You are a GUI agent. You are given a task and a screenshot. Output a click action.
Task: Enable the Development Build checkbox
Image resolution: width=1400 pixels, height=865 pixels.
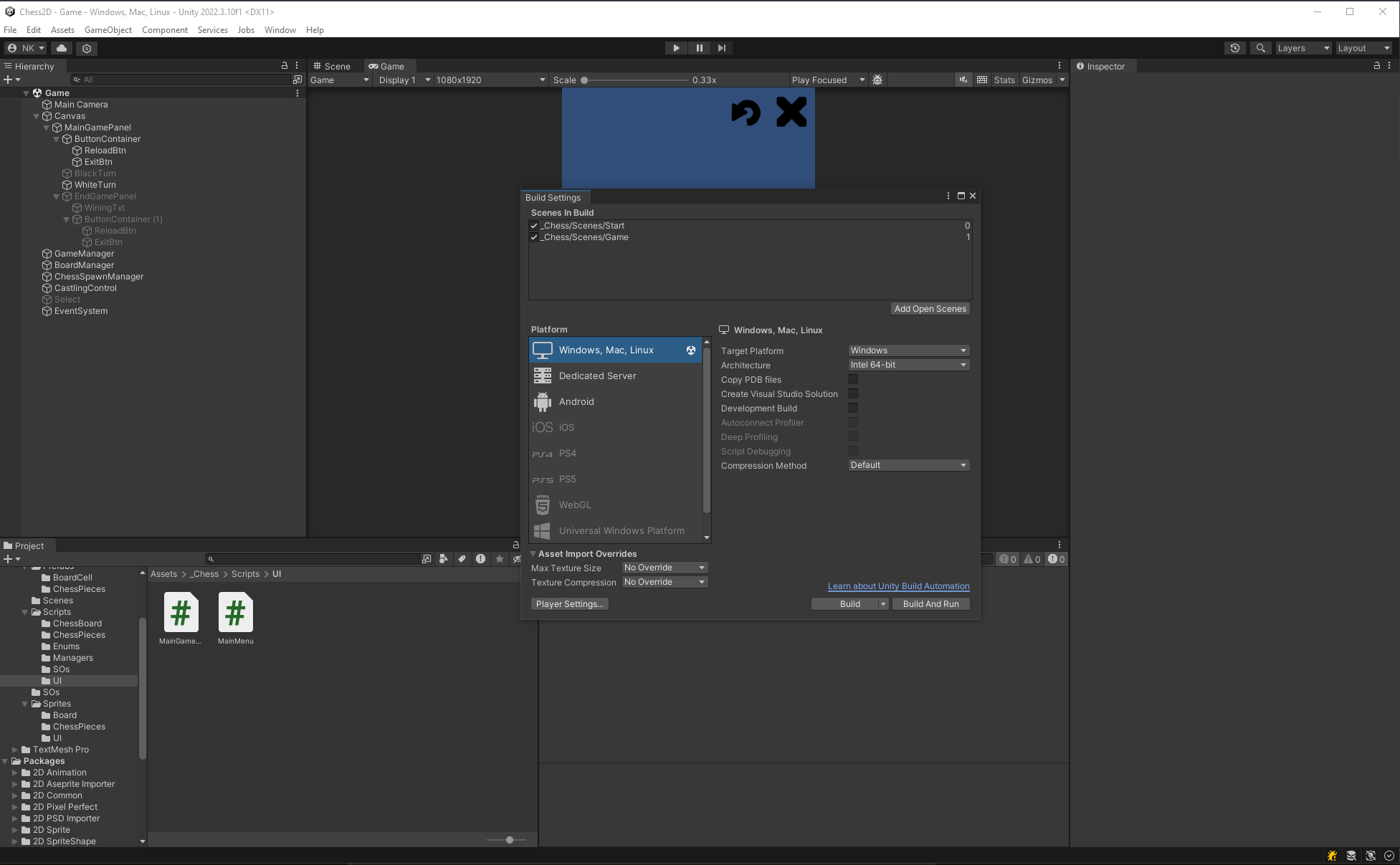tap(853, 408)
